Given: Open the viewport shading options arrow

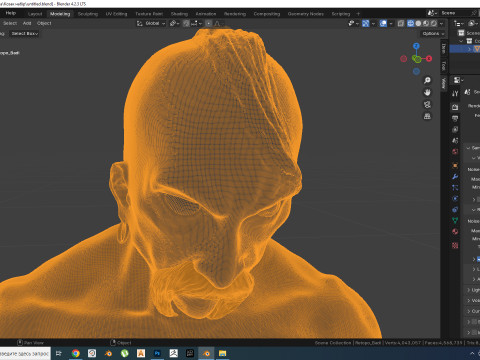Looking at the screenshot, I should pos(442,23).
